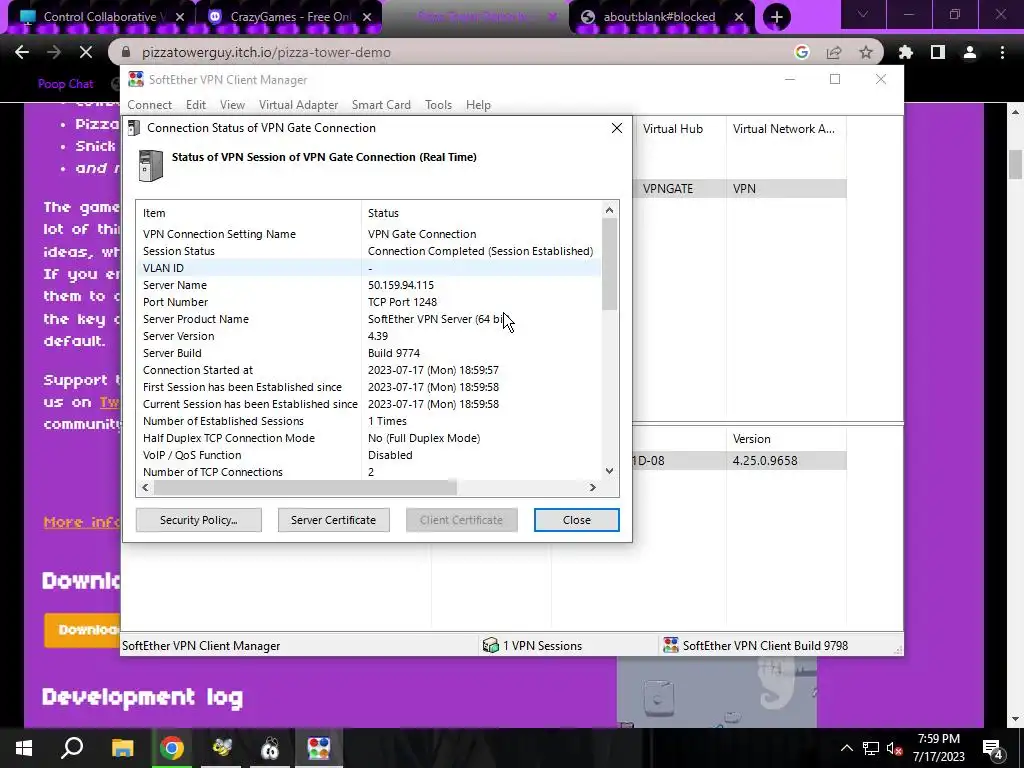Select the Port Number row TCP Port 1248
Viewport: 1024px width, 768px height.
(368, 302)
